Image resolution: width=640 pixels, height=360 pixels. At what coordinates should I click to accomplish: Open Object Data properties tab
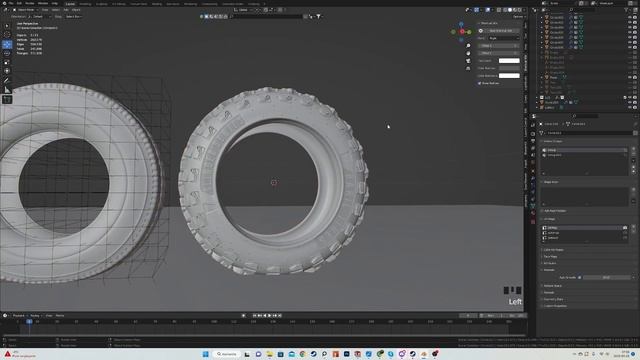pyautogui.click(x=533, y=206)
